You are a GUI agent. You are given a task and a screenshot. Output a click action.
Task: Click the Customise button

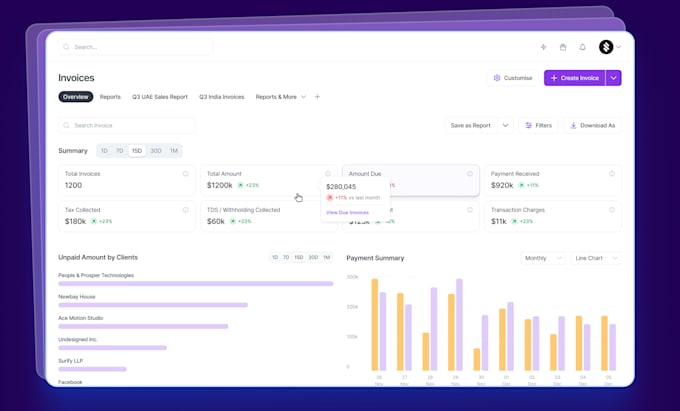click(x=513, y=78)
